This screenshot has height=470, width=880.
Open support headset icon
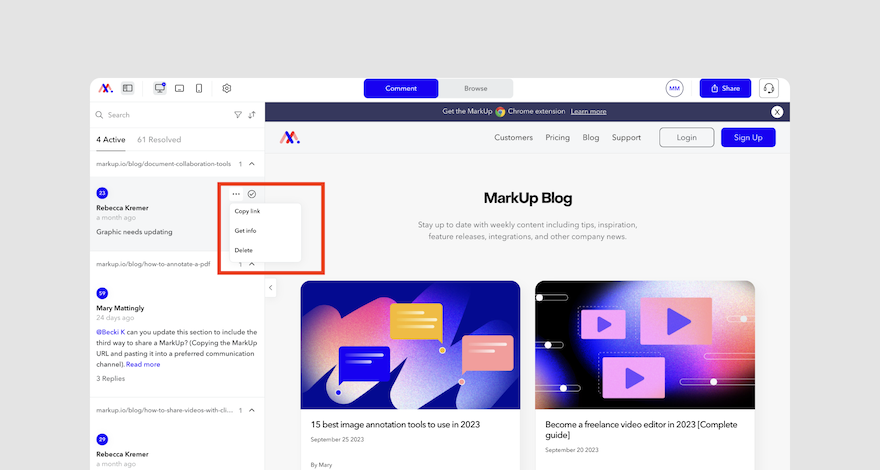tap(769, 88)
